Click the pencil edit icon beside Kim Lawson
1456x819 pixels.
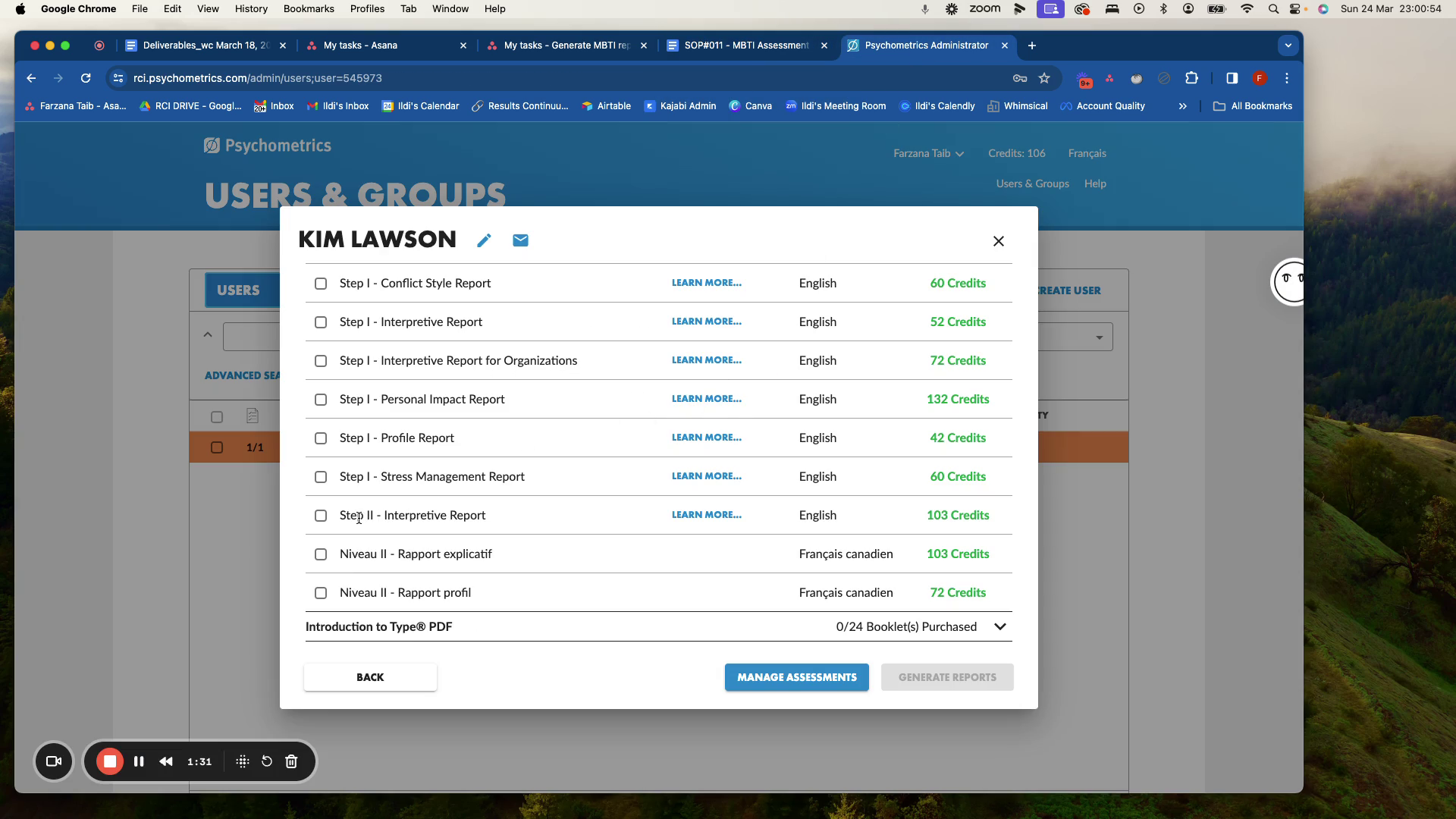click(x=484, y=240)
